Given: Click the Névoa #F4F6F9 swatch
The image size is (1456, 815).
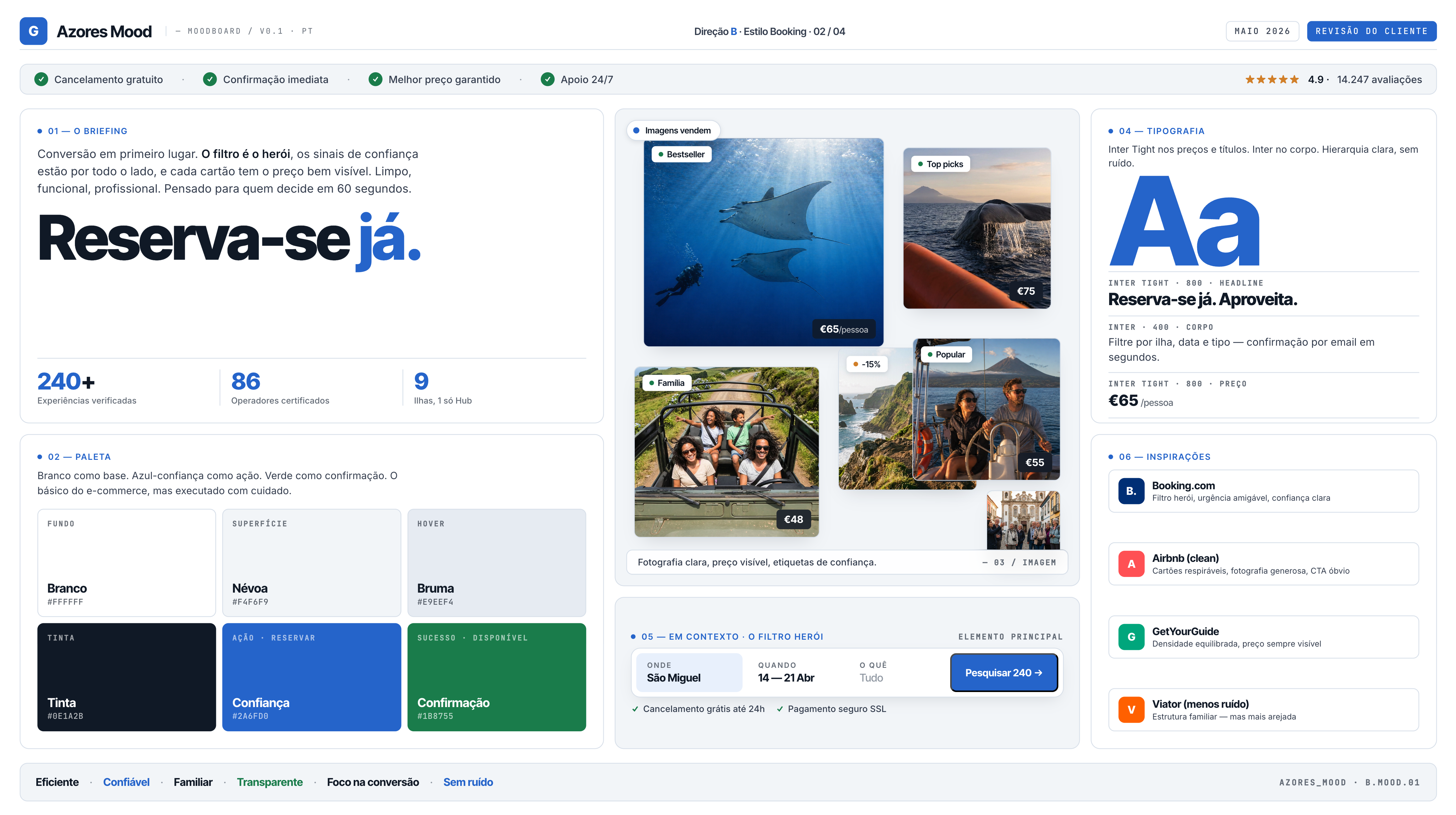Looking at the screenshot, I should tap(311, 563).
